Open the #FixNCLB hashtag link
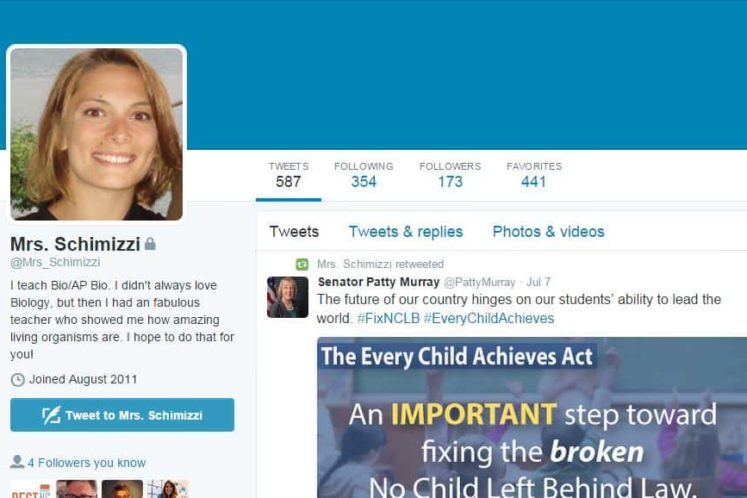This screenshot has width=747, height=498. click(x=388, y=318)
